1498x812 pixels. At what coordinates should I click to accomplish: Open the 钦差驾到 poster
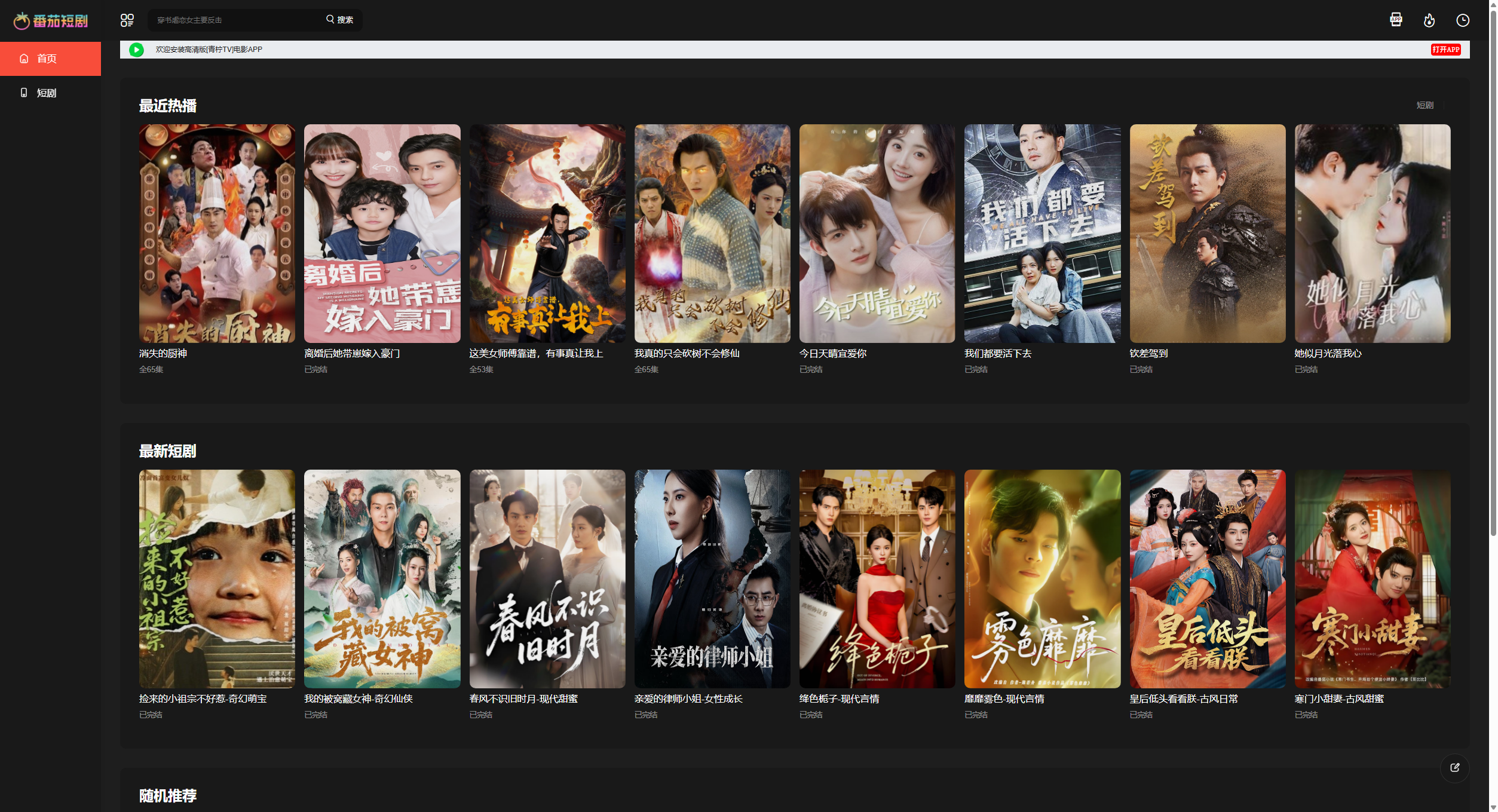coord(1208,233)
